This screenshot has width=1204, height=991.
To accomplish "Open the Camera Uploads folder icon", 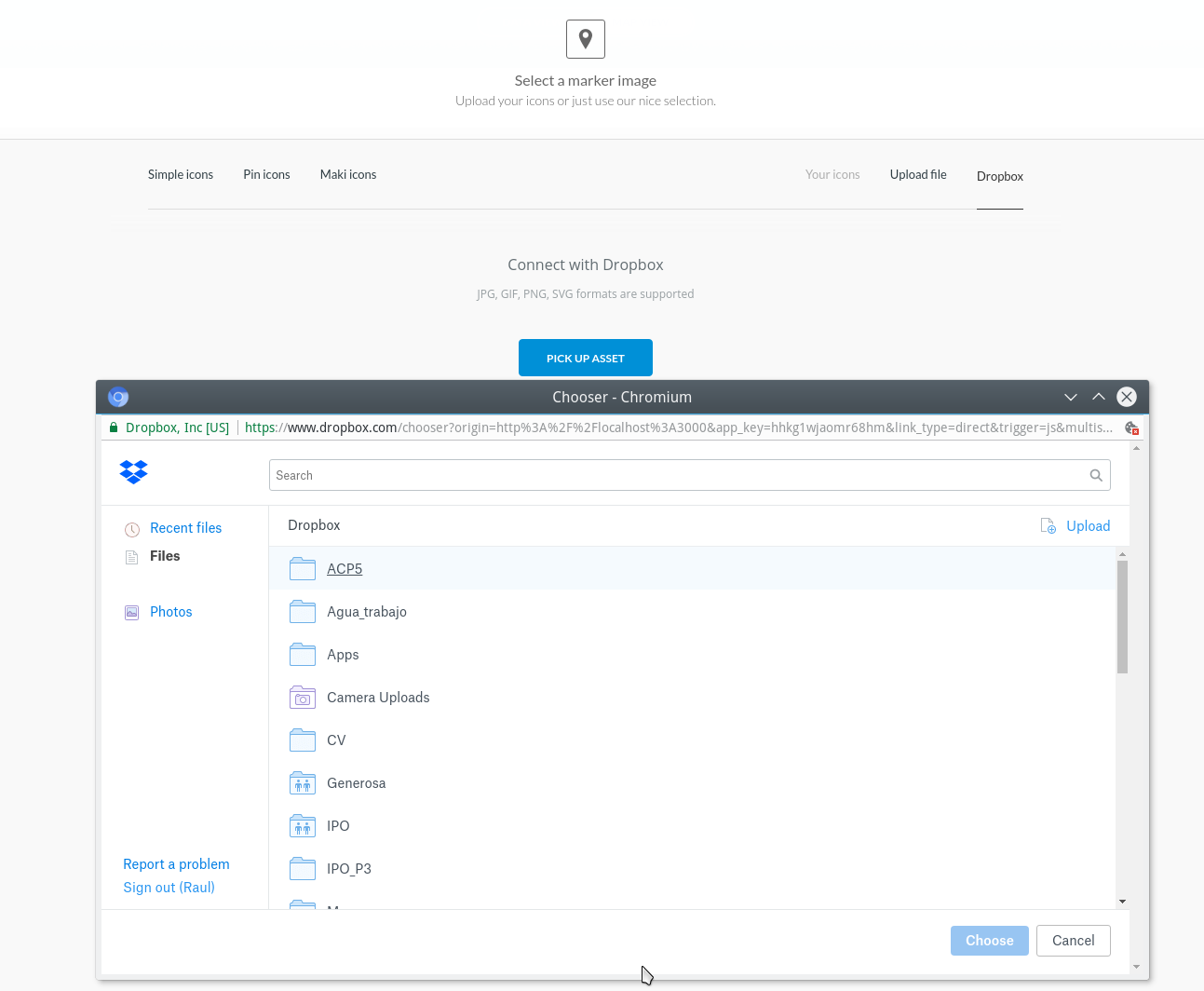I will 303,697.
